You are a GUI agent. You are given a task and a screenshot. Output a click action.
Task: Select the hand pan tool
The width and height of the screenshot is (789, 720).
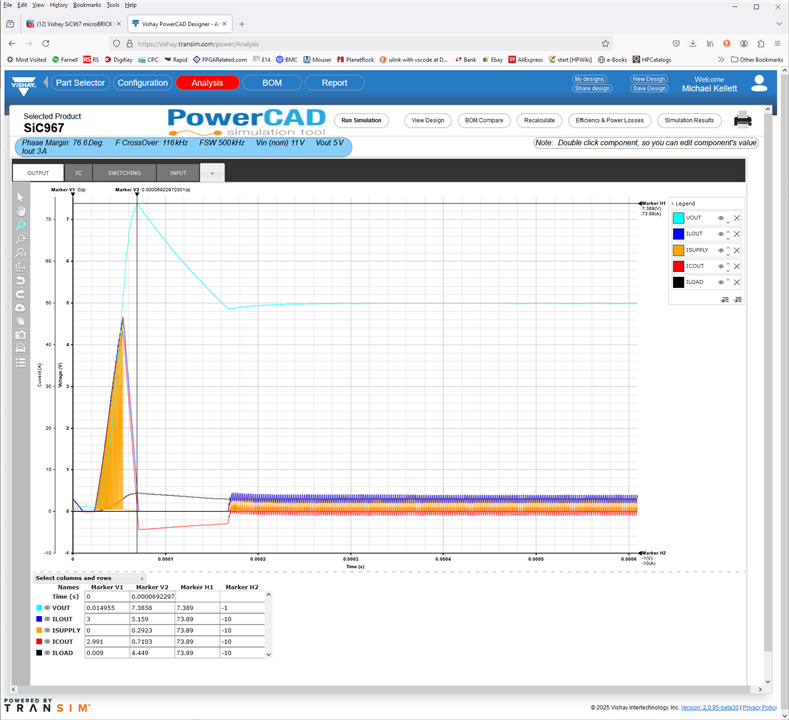[x=20, y=211]
